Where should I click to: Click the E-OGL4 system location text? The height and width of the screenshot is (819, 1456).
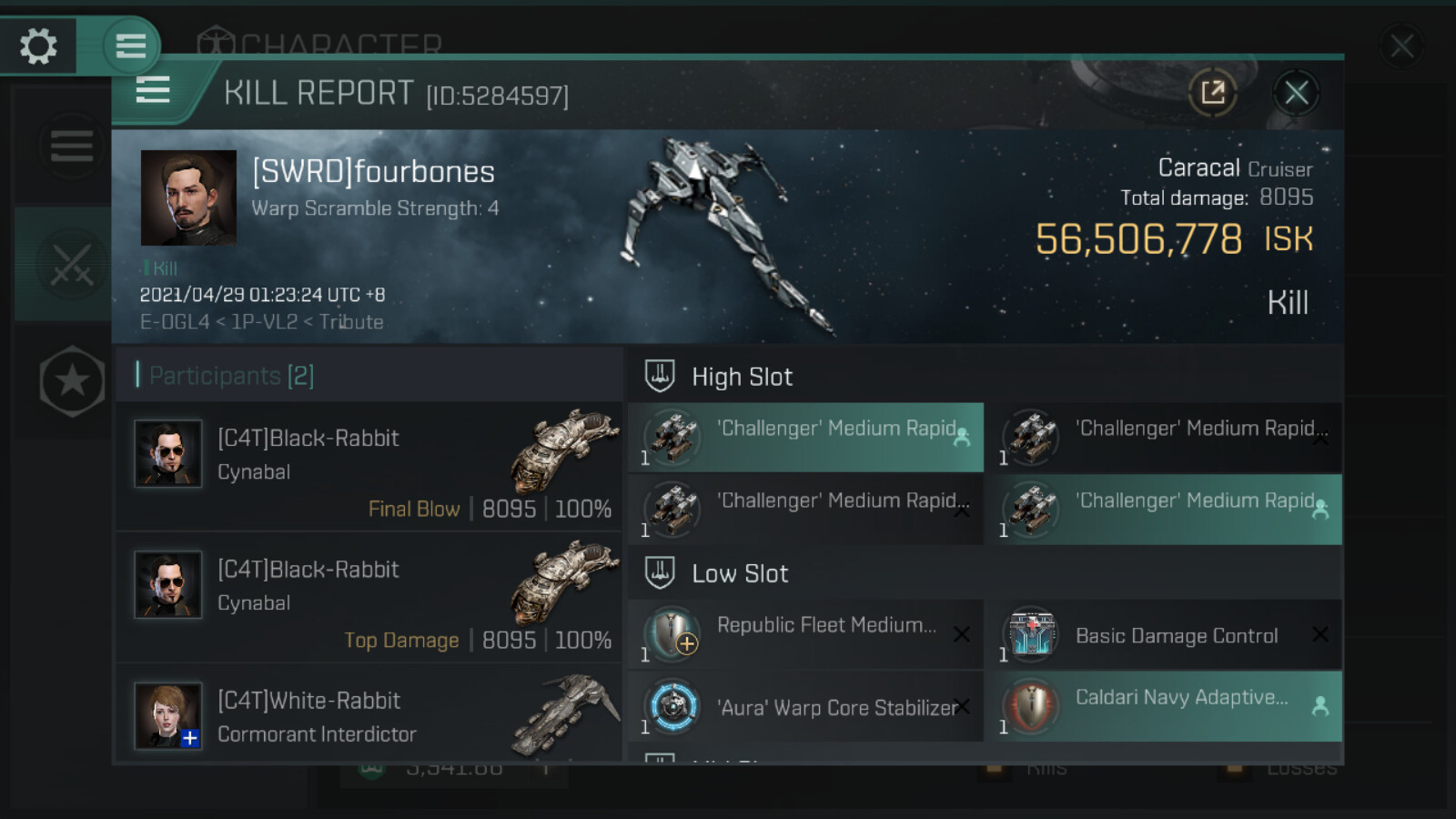pos(174,322)
